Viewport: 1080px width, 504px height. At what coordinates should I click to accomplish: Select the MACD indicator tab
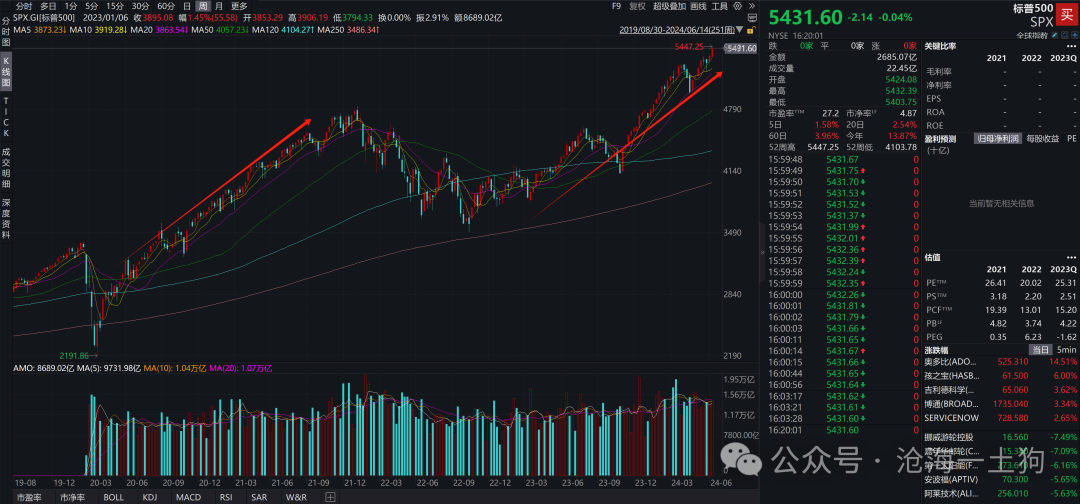tap(187, 496)
